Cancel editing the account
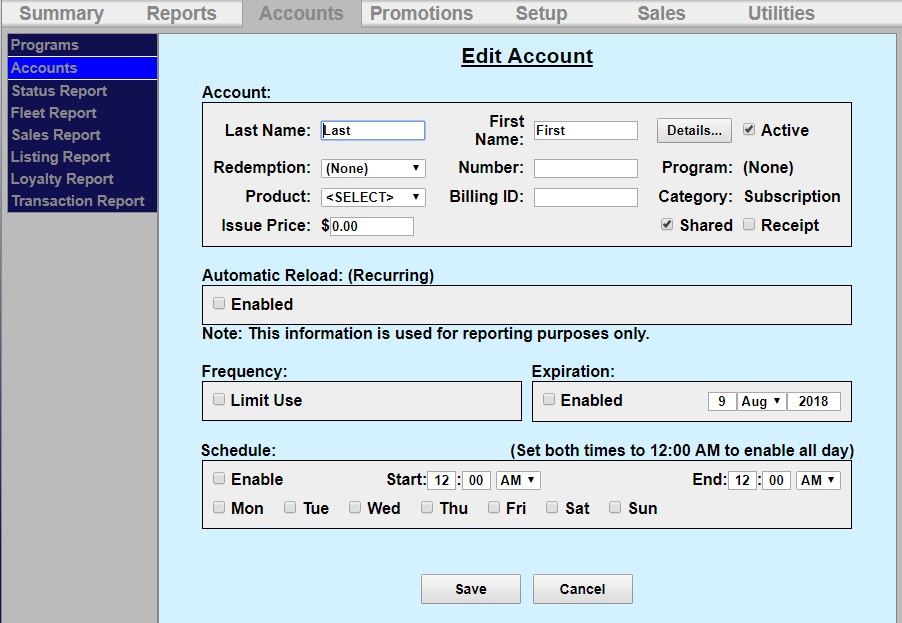 tap(582, 589)
